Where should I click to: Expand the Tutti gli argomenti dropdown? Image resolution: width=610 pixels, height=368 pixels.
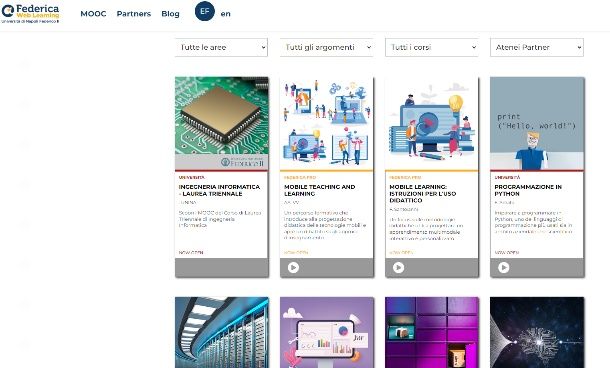click(x=326, y=47)
